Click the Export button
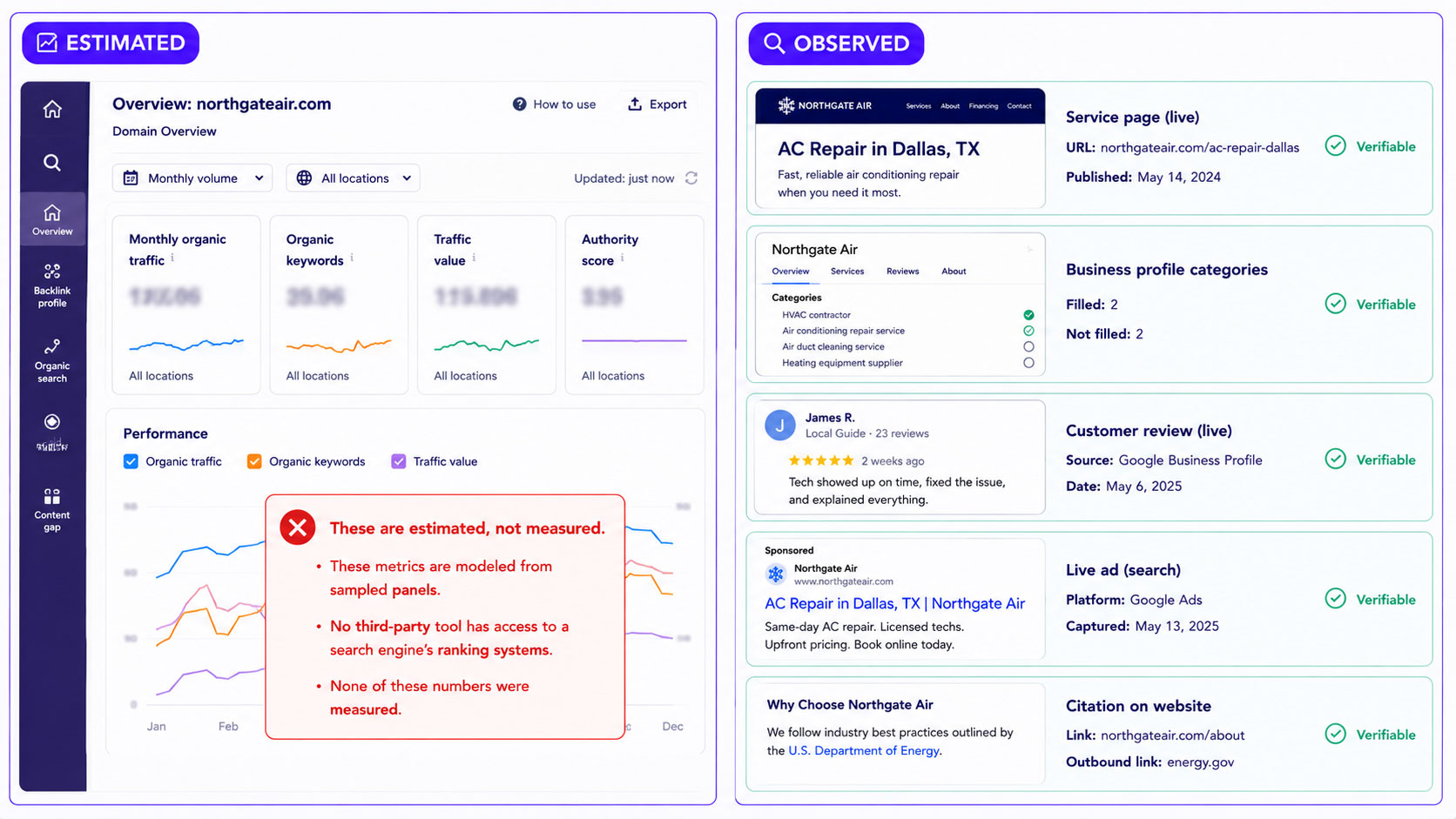The image size is (1456, 819). click(657, 104)
